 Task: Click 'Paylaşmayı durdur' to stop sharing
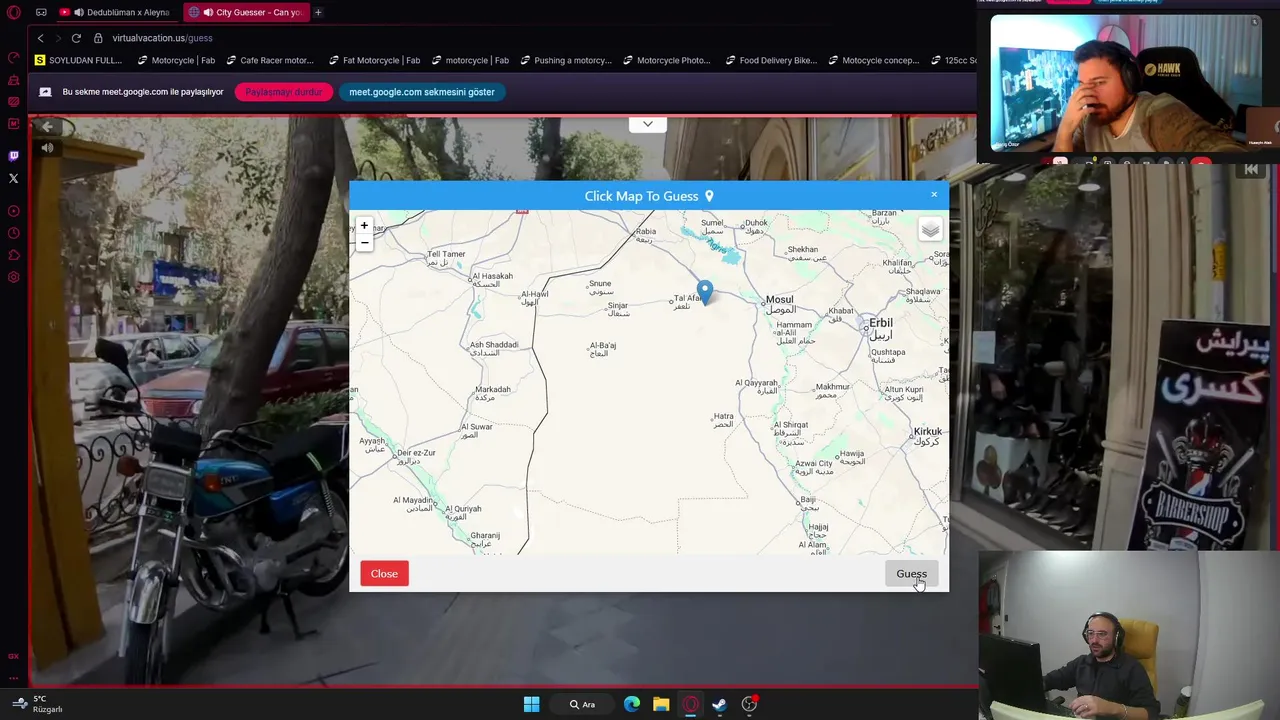pyautogui.click(x=284, y=92)
